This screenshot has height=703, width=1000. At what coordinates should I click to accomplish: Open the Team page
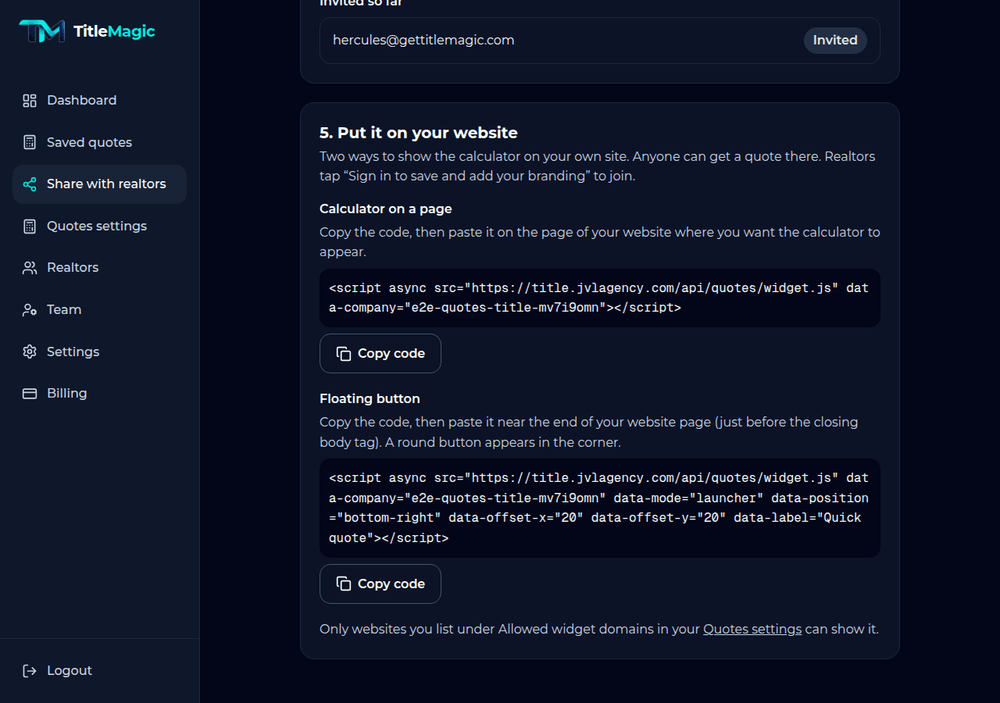pyautogui.click(x=99, y=310)
